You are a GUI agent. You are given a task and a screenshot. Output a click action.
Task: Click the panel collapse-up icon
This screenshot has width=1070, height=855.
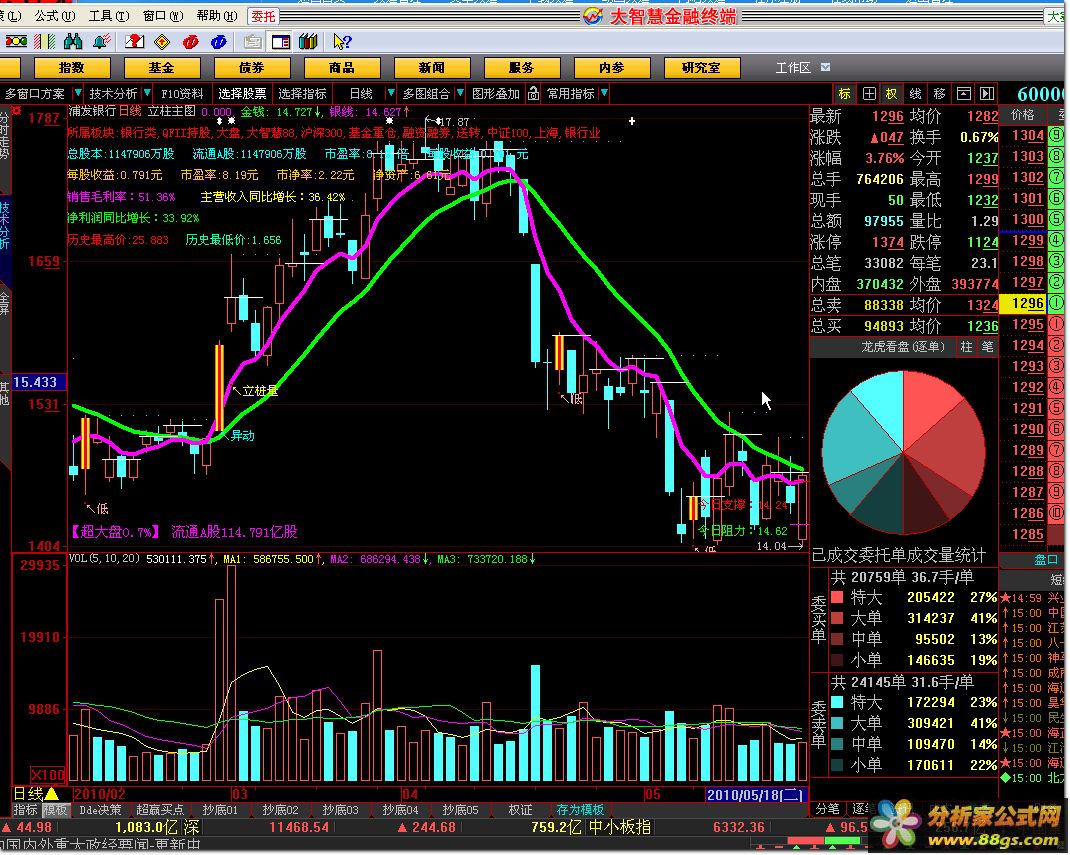tap(964, 93)
